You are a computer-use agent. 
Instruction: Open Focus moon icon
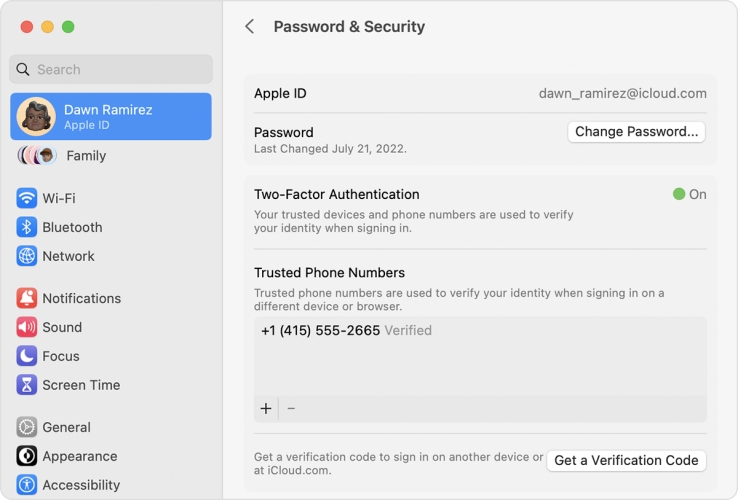[27, 356]
